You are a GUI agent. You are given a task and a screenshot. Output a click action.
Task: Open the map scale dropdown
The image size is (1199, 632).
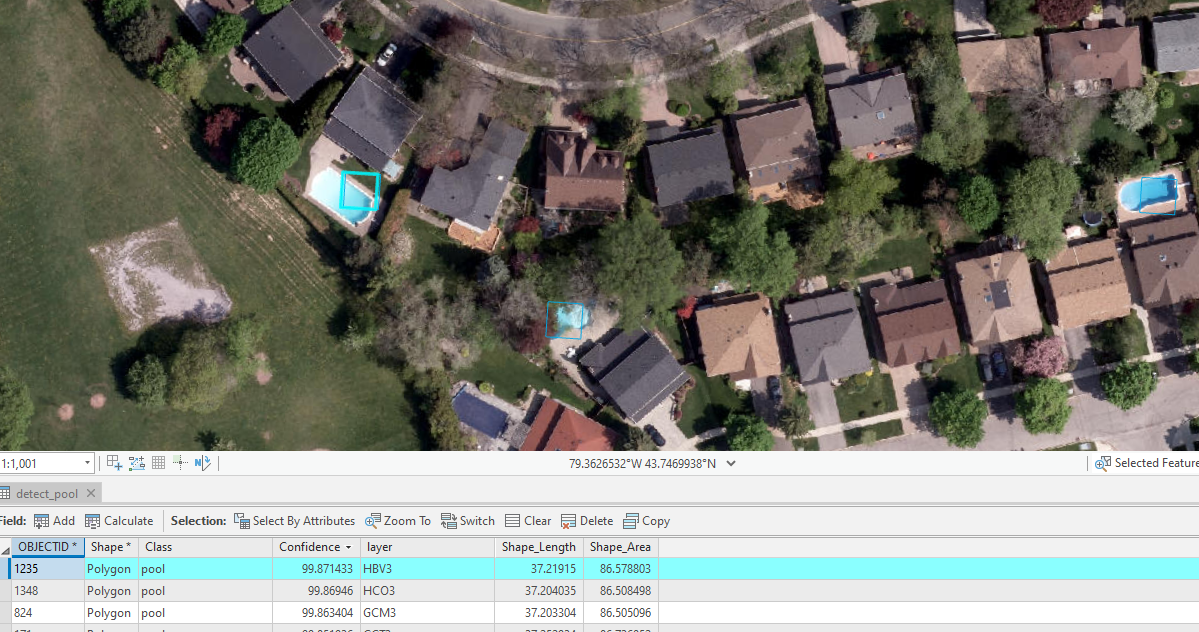[86, 462]
